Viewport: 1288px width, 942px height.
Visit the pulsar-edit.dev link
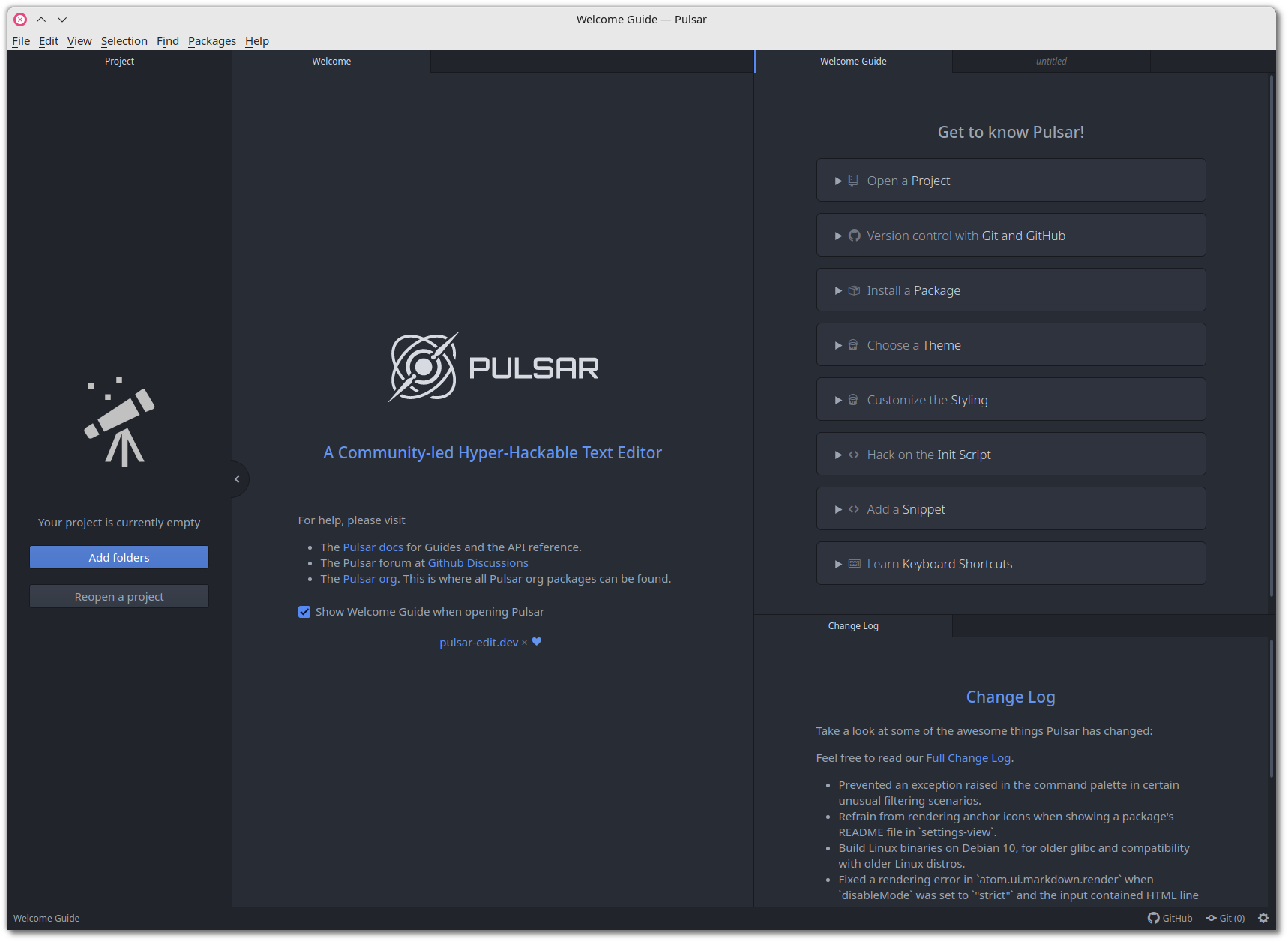tap(479, 643)
